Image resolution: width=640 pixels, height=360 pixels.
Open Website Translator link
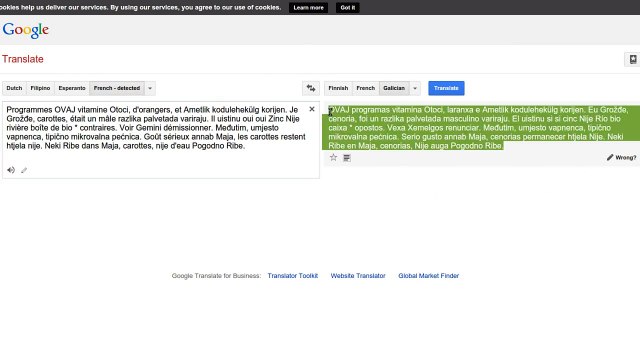click(358, 276)
